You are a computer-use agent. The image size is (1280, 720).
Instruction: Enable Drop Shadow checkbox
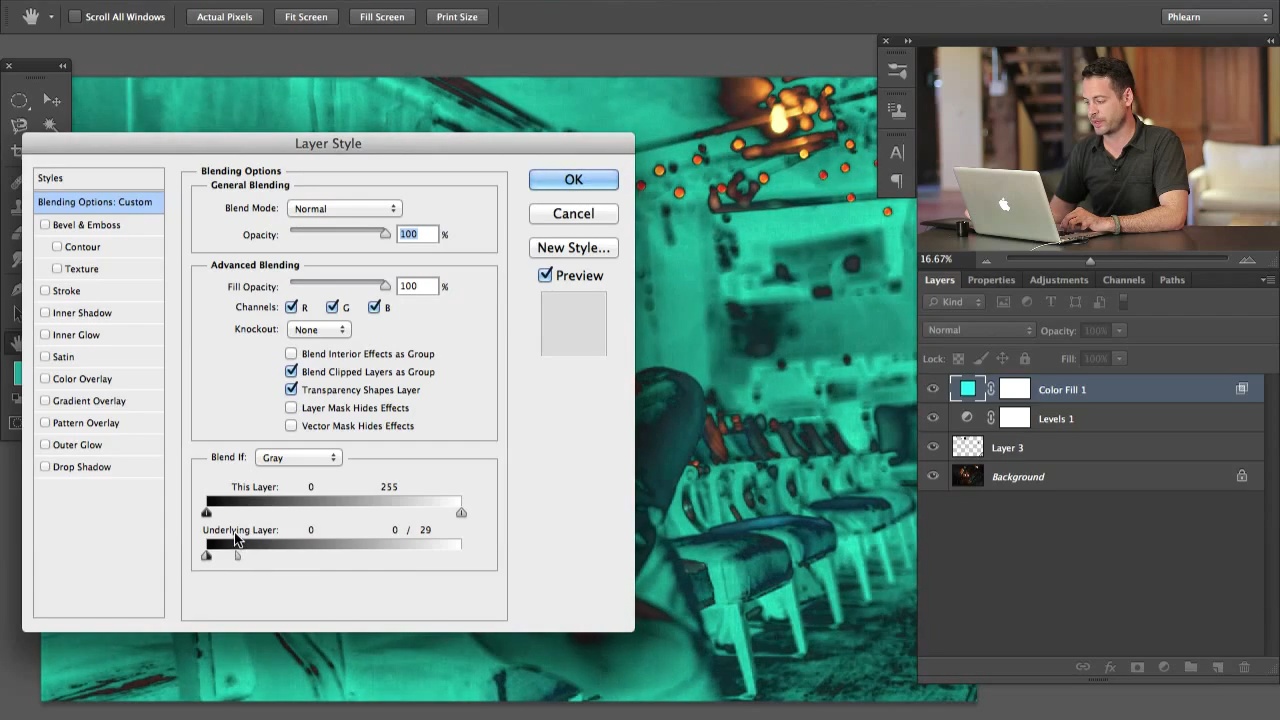point(45,467)
